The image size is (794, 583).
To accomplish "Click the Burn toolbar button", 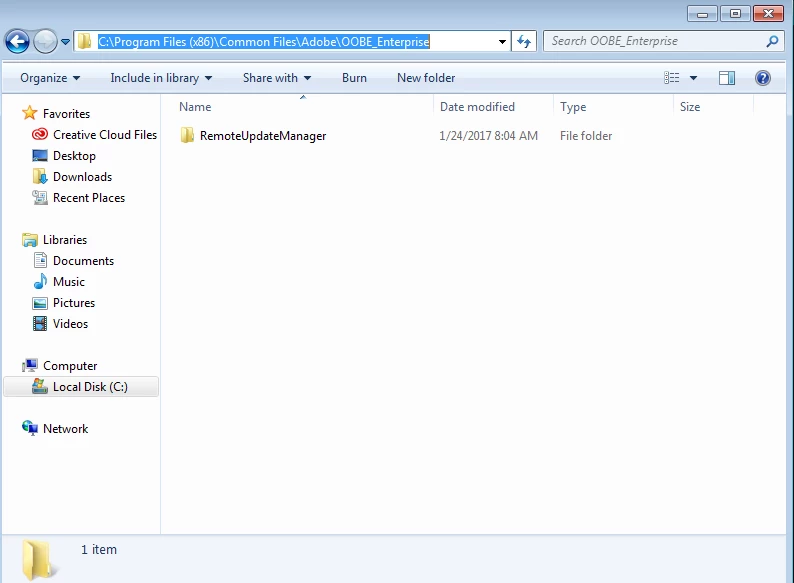I will click(354, 78).
